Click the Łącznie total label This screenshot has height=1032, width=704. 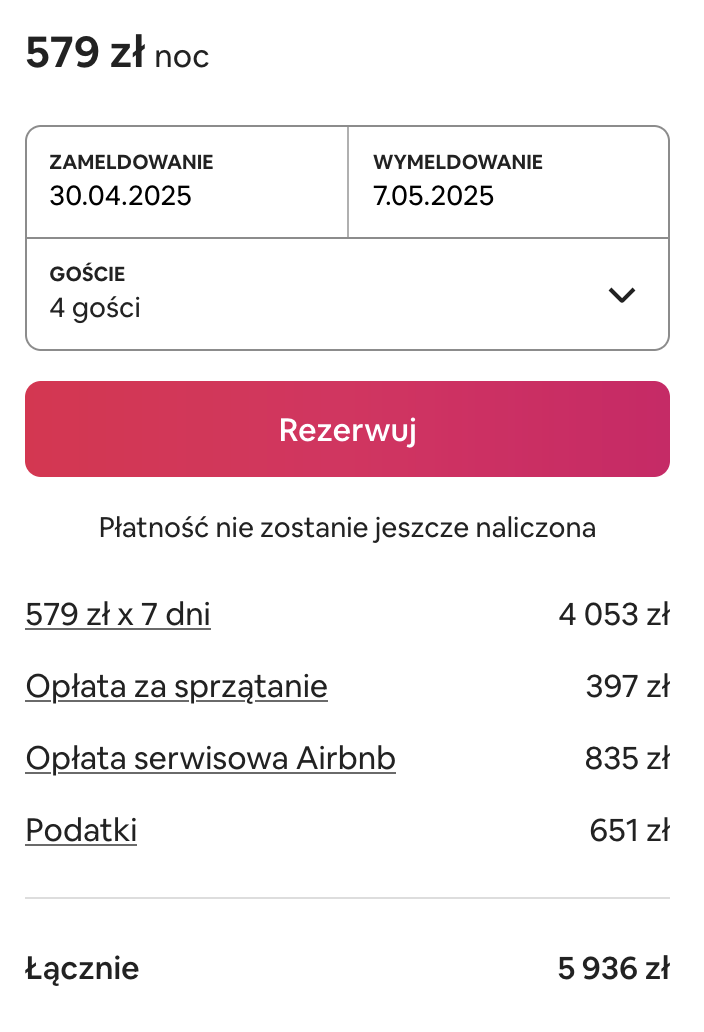82,968
